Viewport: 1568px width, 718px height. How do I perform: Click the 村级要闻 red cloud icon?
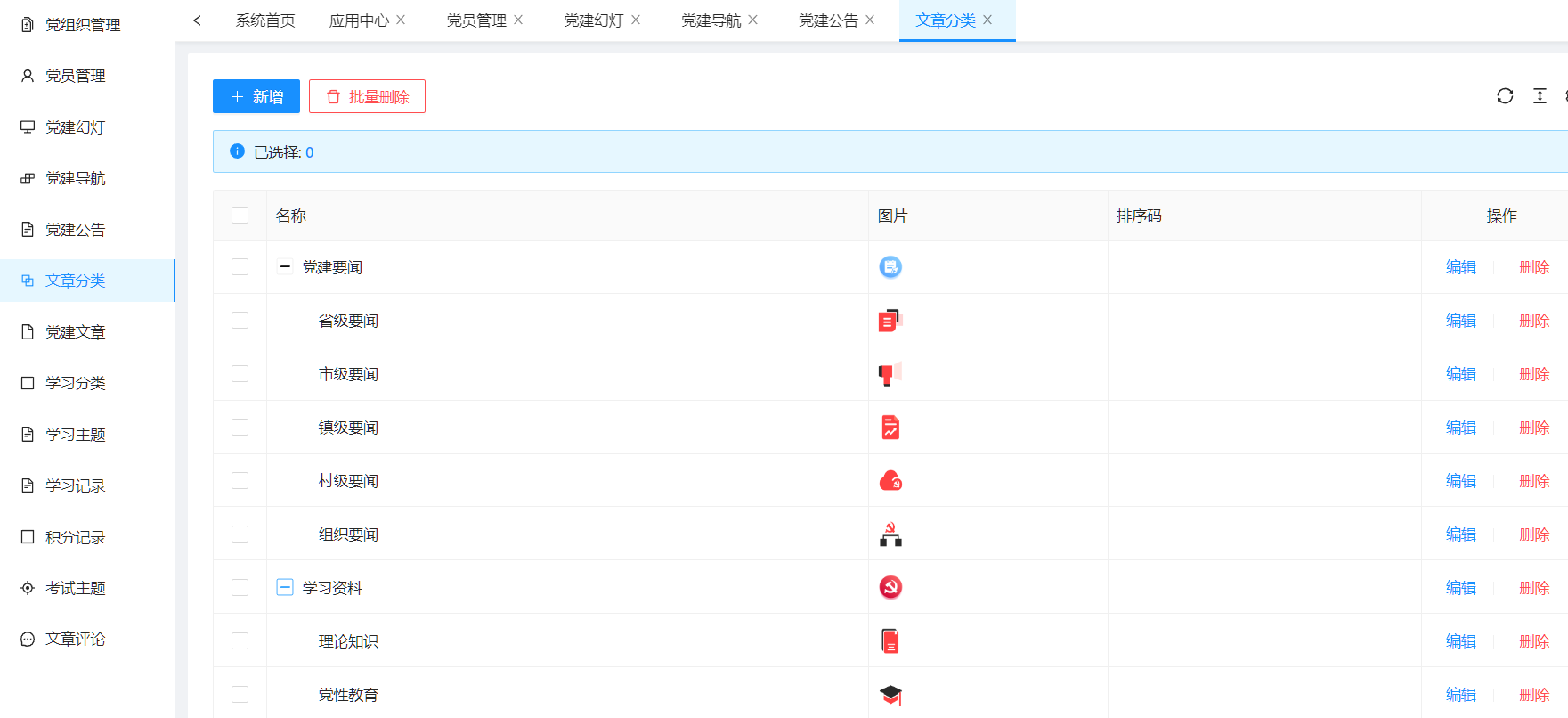[890, 481]
